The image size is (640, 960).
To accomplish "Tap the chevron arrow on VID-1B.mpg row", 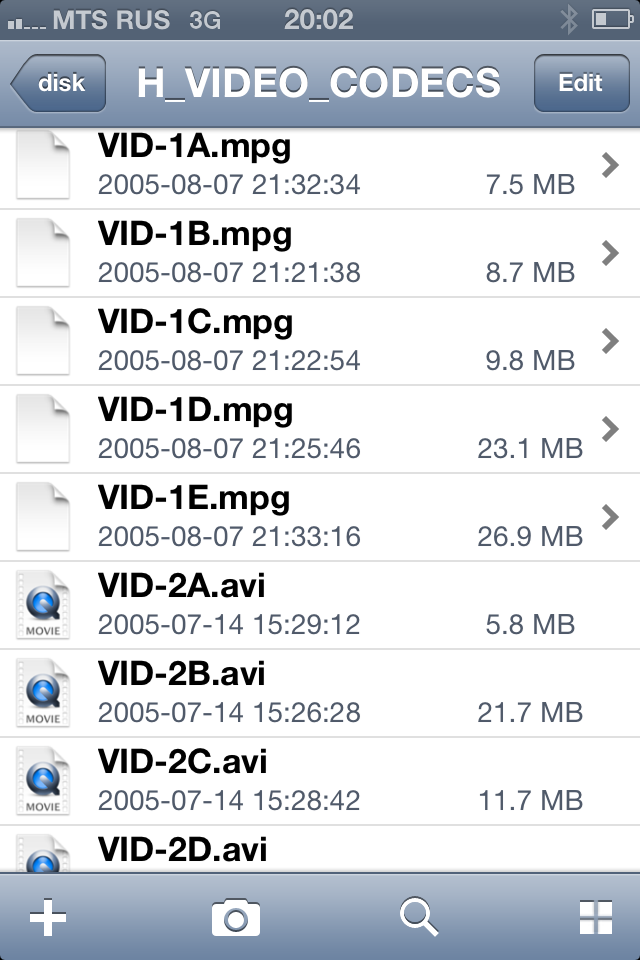I will click(610, 253).
